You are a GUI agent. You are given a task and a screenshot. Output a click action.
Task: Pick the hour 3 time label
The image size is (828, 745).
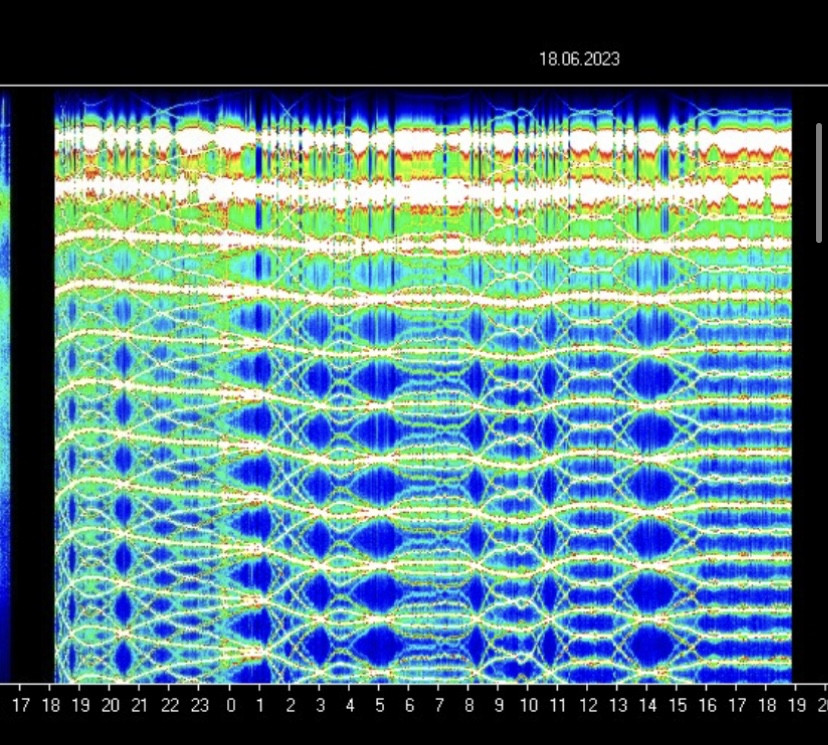[x=320, y=706]
